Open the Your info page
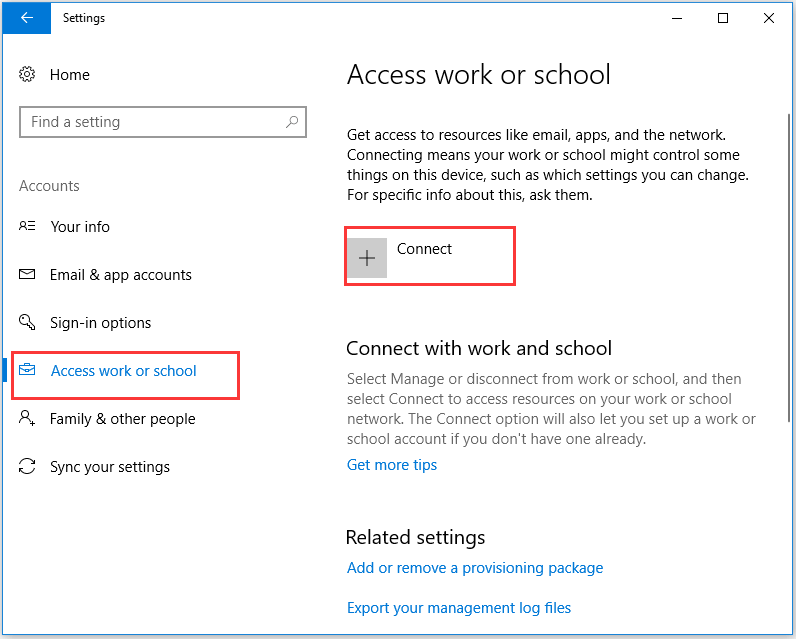This screenshot has height=639, width=796. click(80, 226)
